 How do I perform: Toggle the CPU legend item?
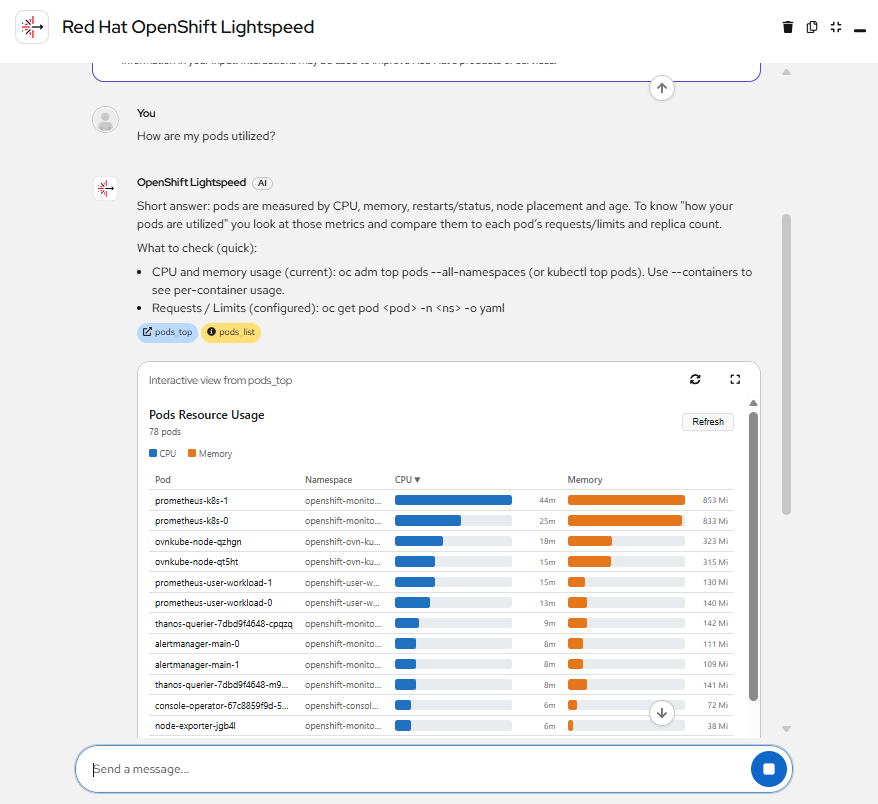(x=162, y=454)
